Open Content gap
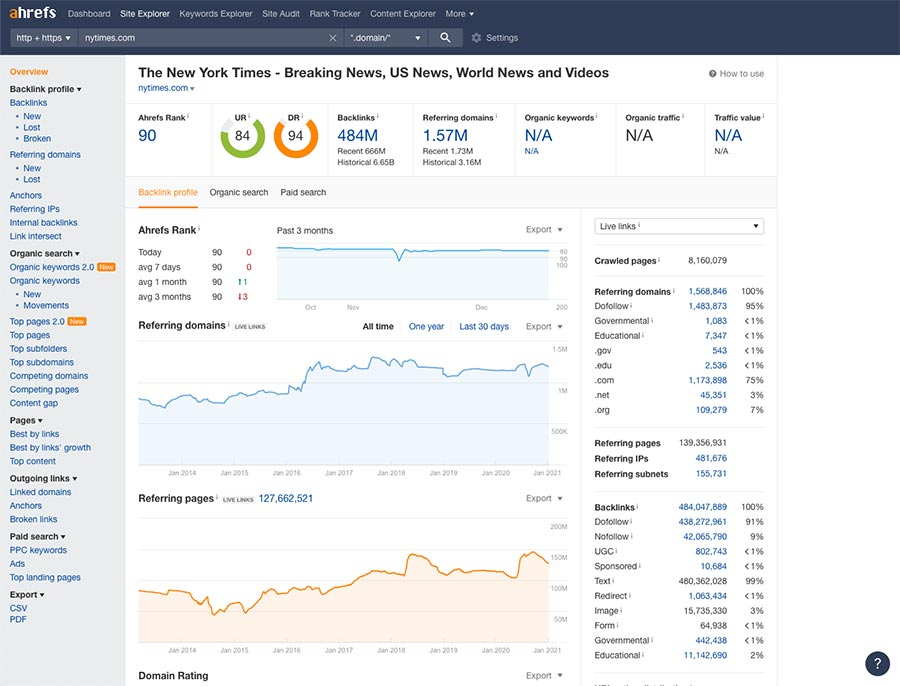 [34, 403]
